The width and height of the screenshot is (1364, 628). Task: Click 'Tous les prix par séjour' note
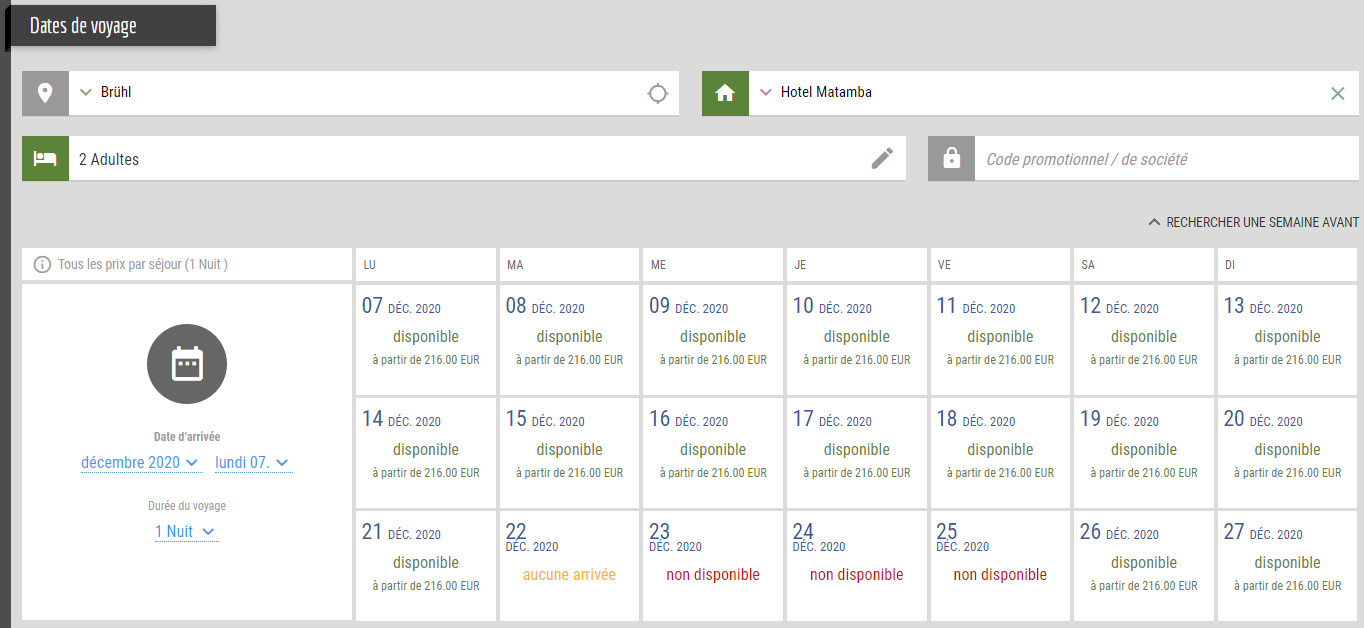(x=143, y=265)
